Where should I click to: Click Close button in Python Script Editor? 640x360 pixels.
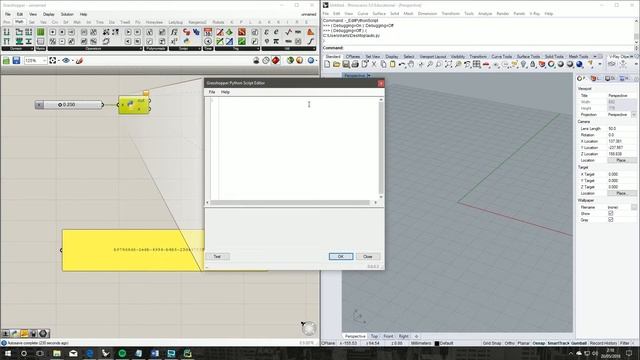(368, 257)
